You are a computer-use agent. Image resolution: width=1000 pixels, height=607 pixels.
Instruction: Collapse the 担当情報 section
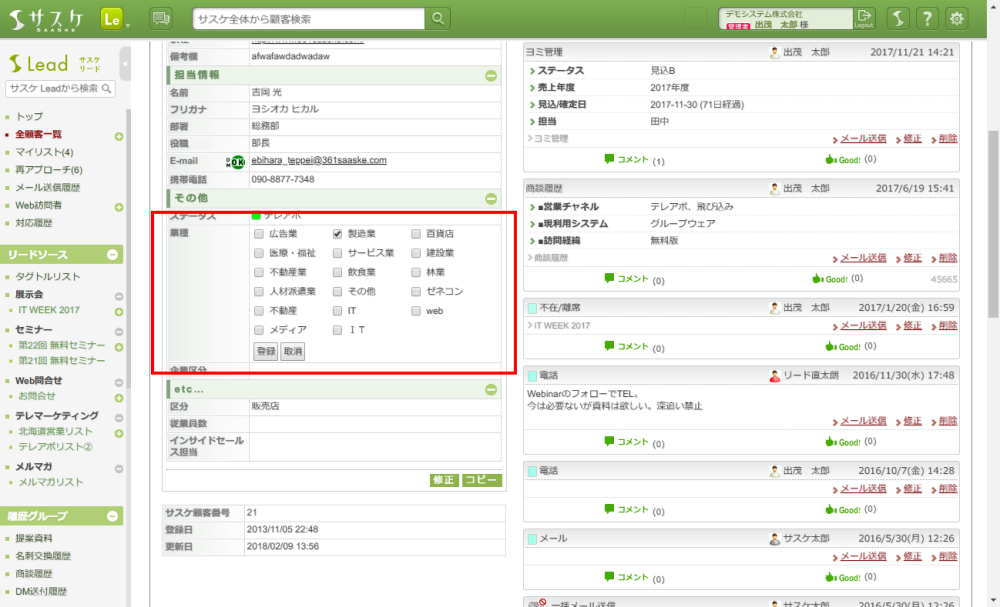tap(491, 75)
